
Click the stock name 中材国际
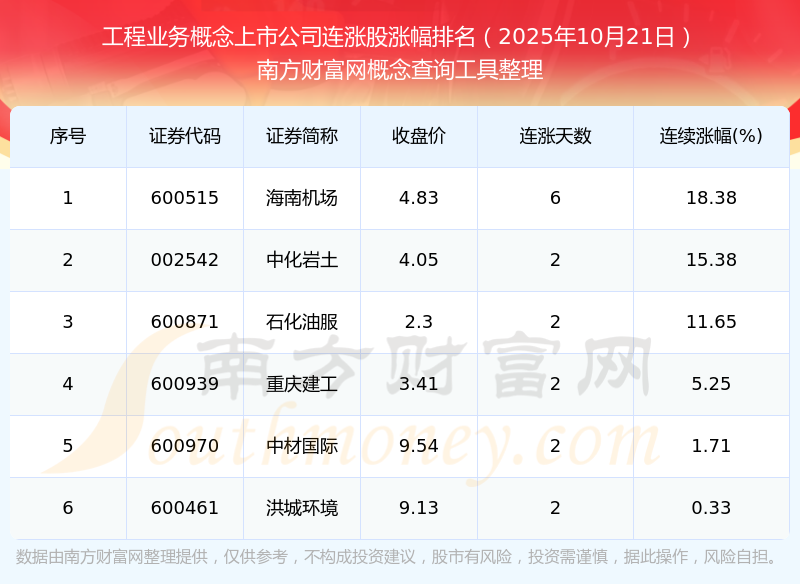(302, 446)
